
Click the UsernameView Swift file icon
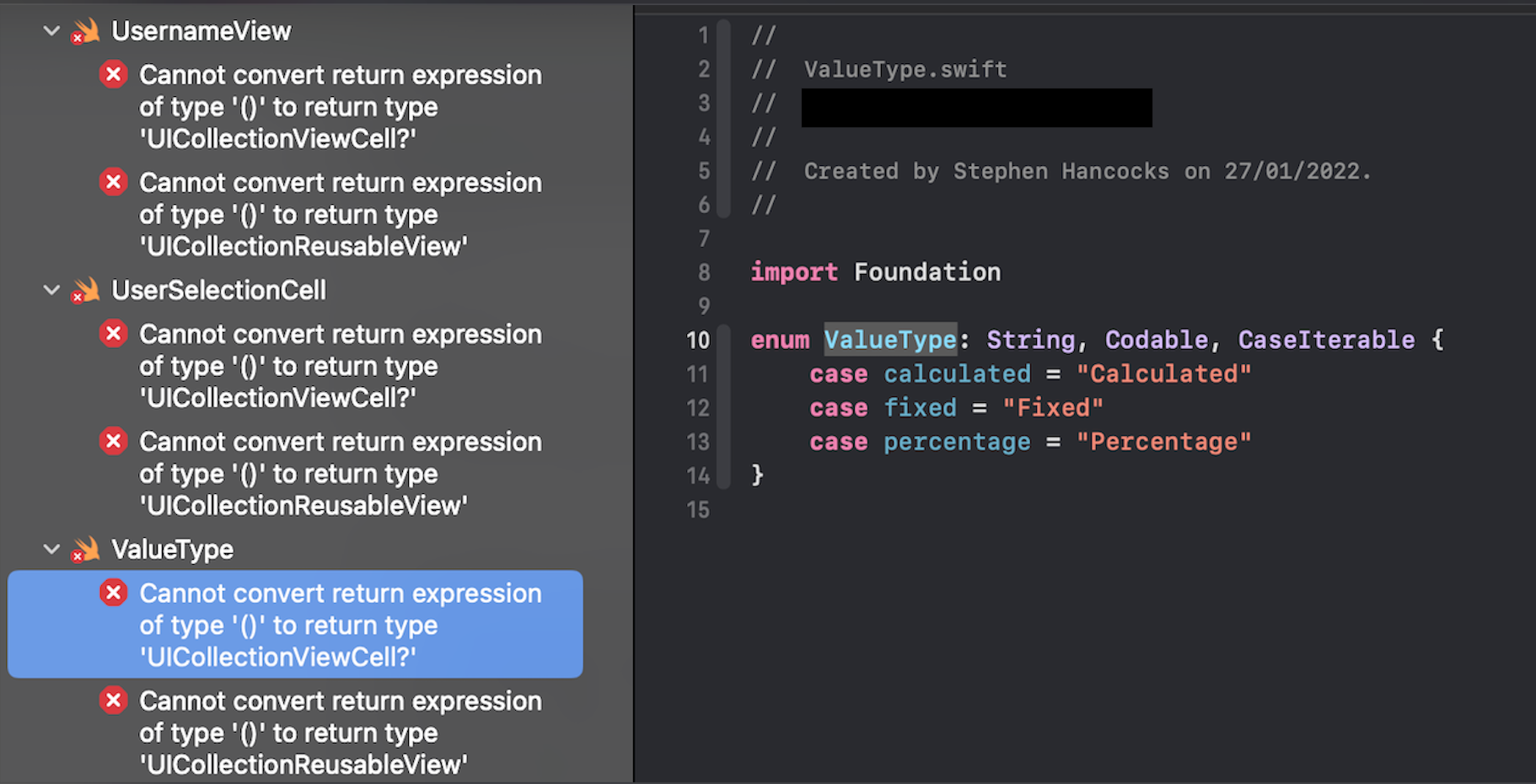85,32
